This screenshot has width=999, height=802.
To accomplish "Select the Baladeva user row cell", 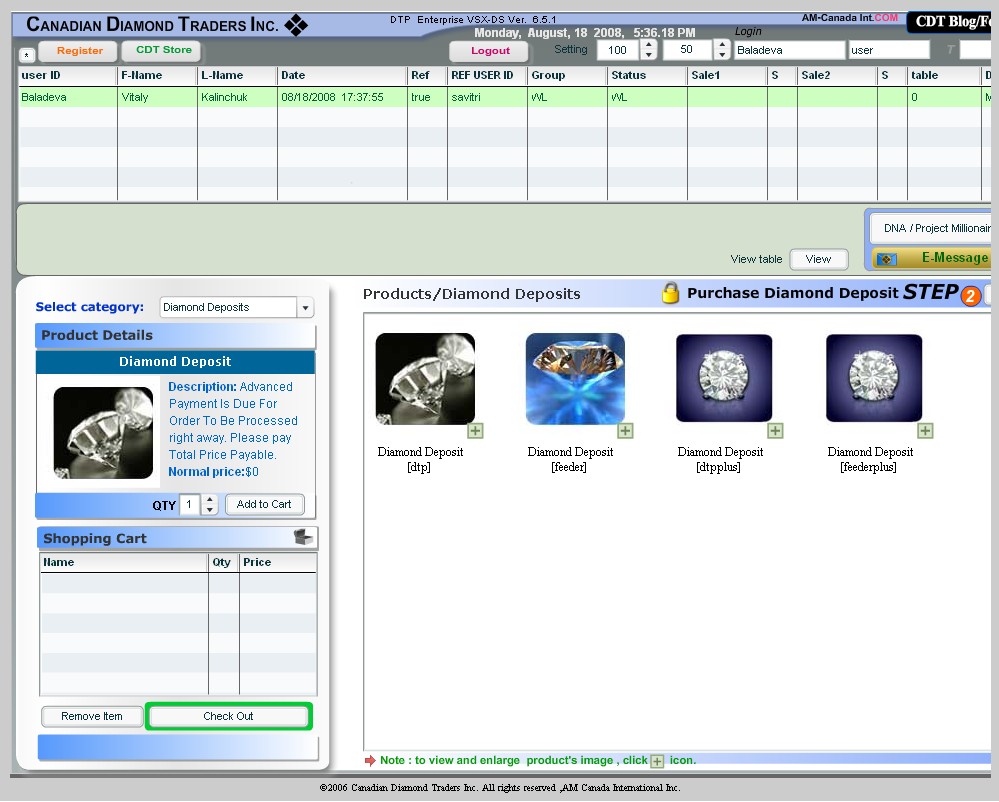I will coord(68,97).
